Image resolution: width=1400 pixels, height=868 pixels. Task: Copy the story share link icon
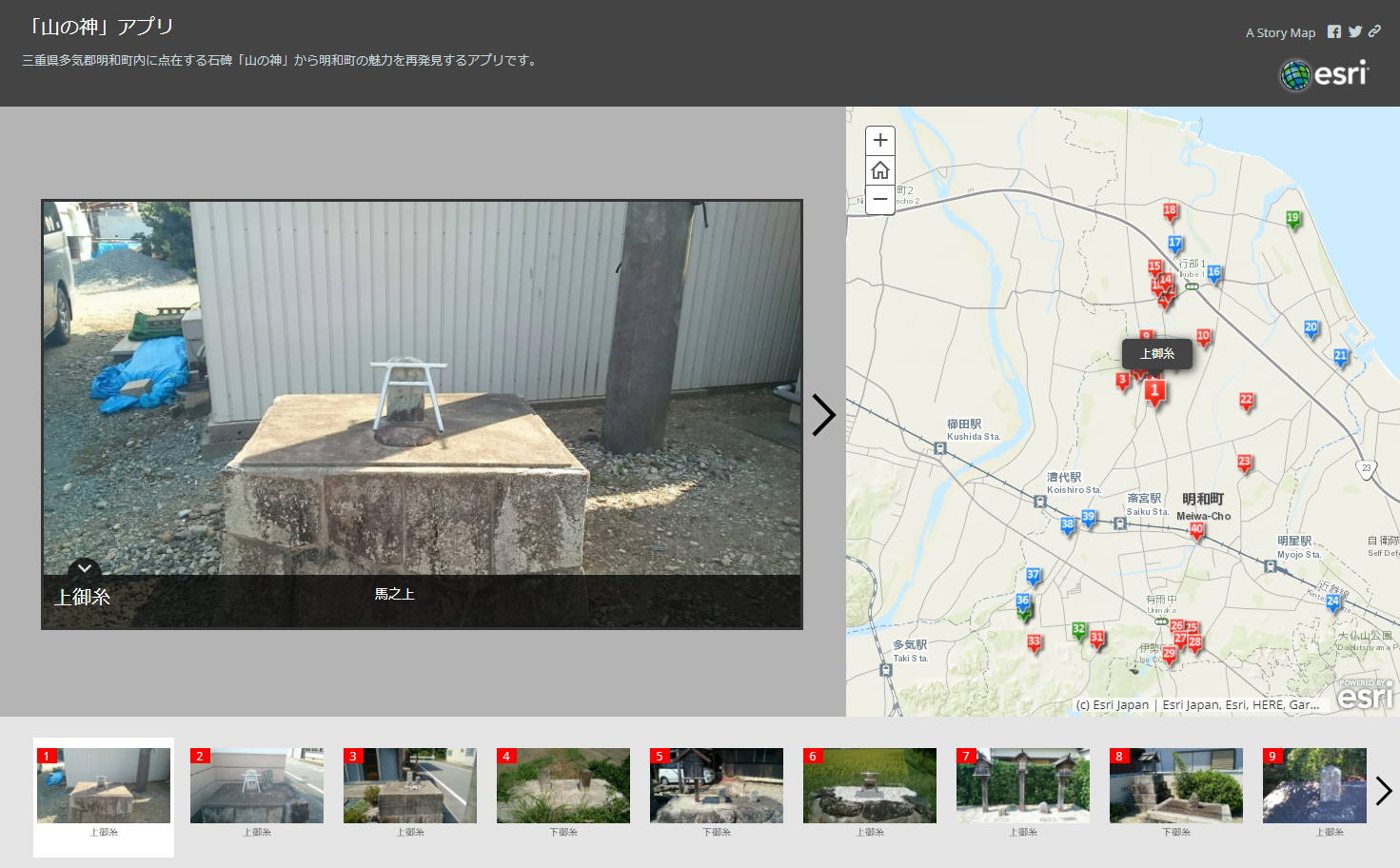tap(1374, 31)
